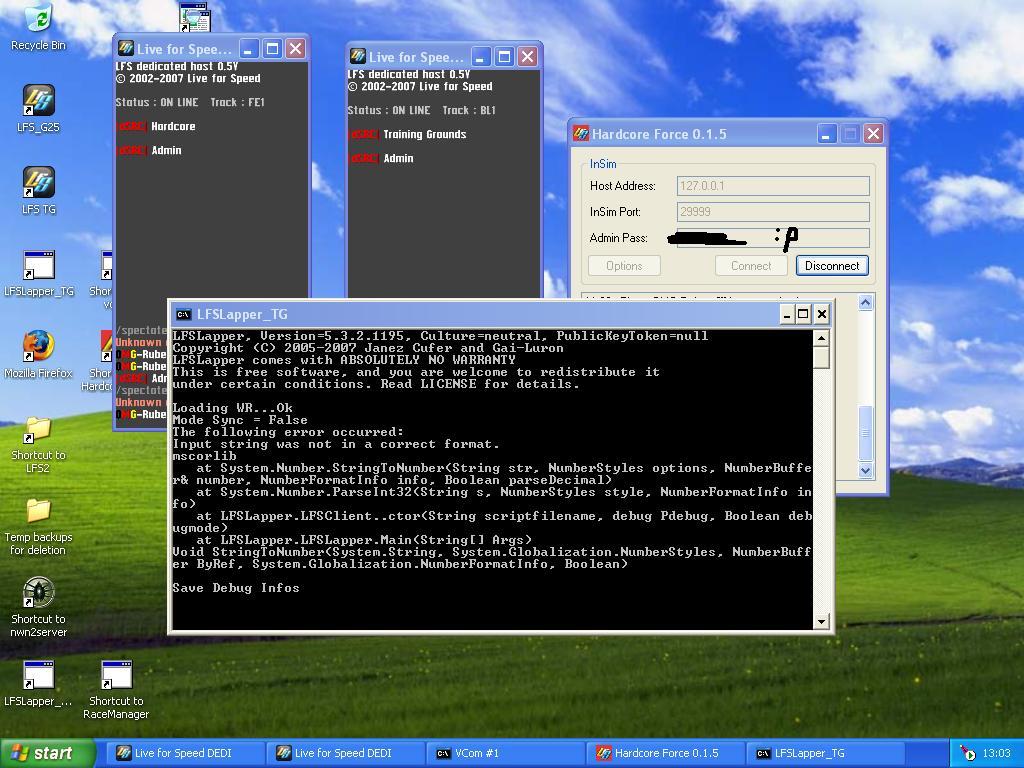The image size is (1024, 768).
Task: Click the console scrollbar down arrow
Action: [822, 621]
